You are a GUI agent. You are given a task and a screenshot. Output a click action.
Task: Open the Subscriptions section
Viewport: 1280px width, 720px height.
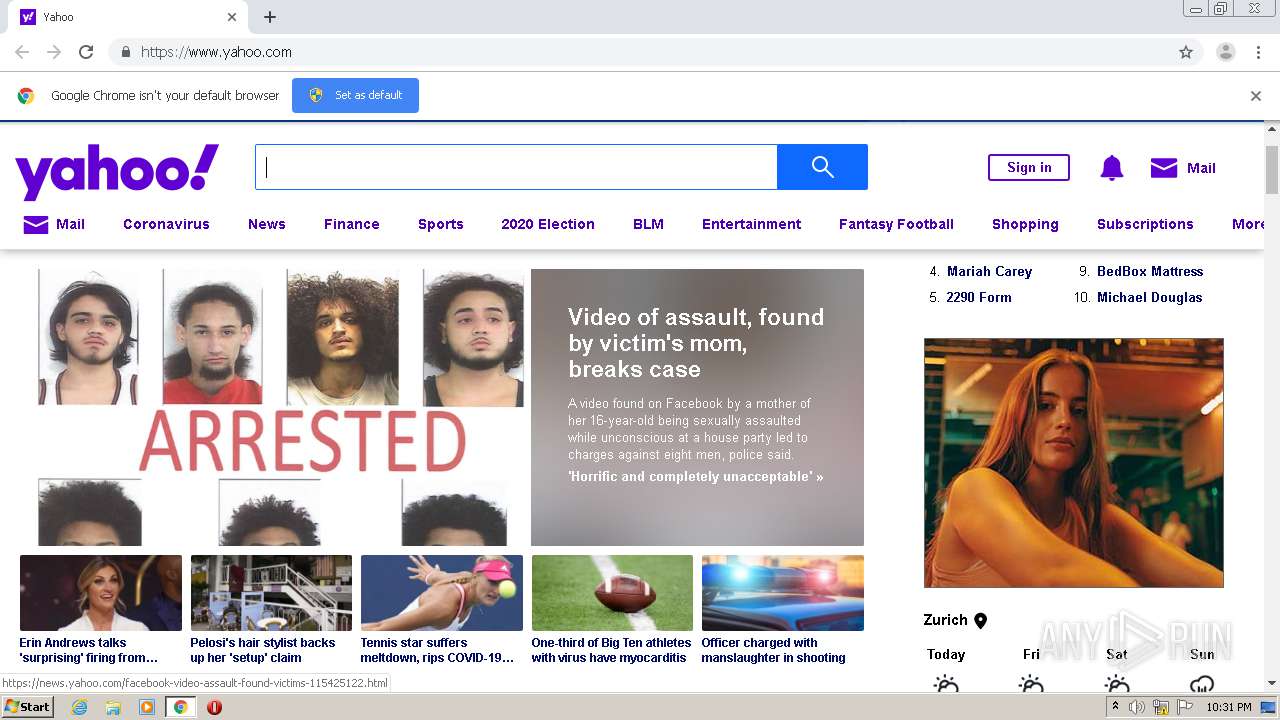point(1145,224)
